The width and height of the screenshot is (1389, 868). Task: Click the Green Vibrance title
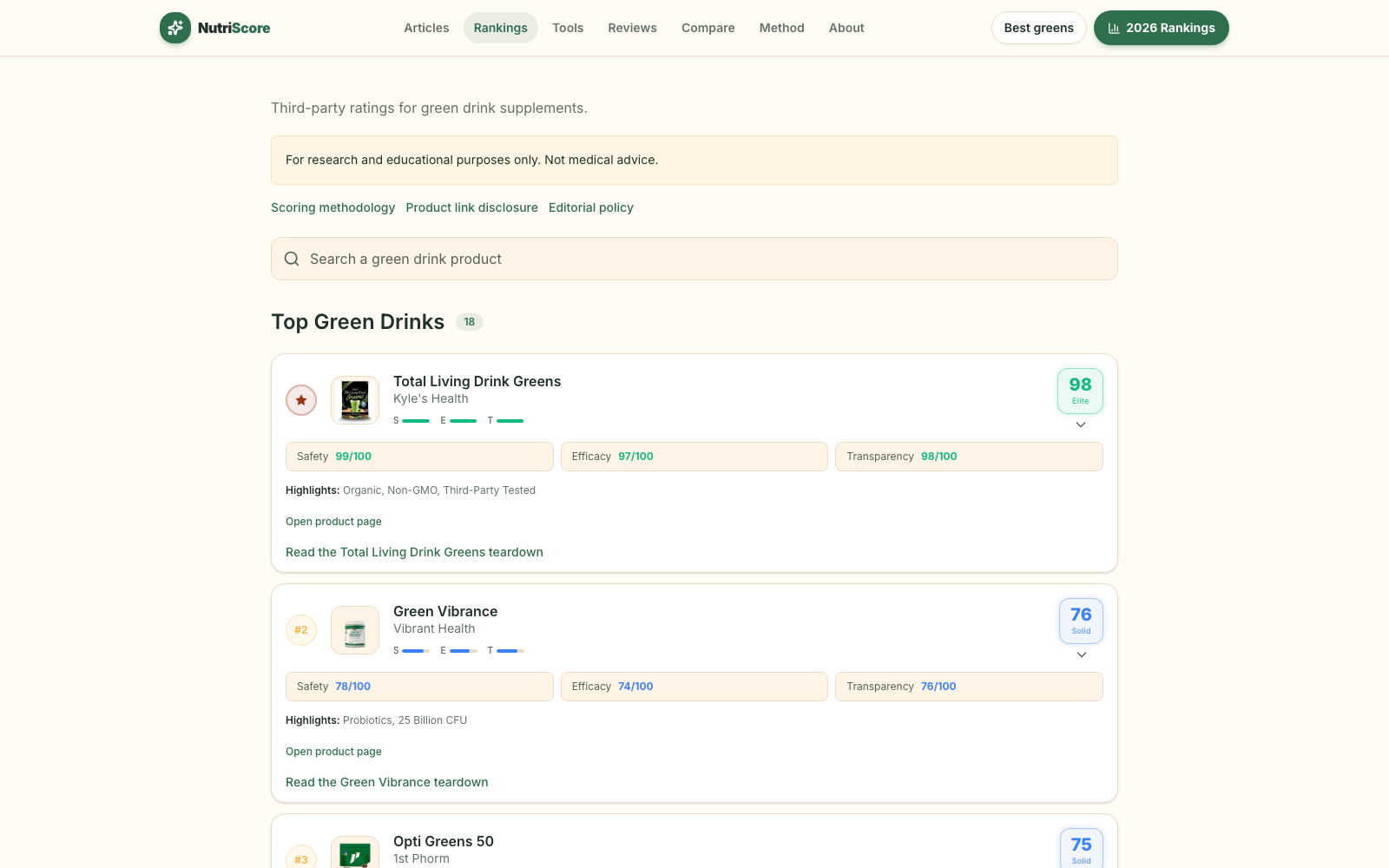tap(445, 611)
